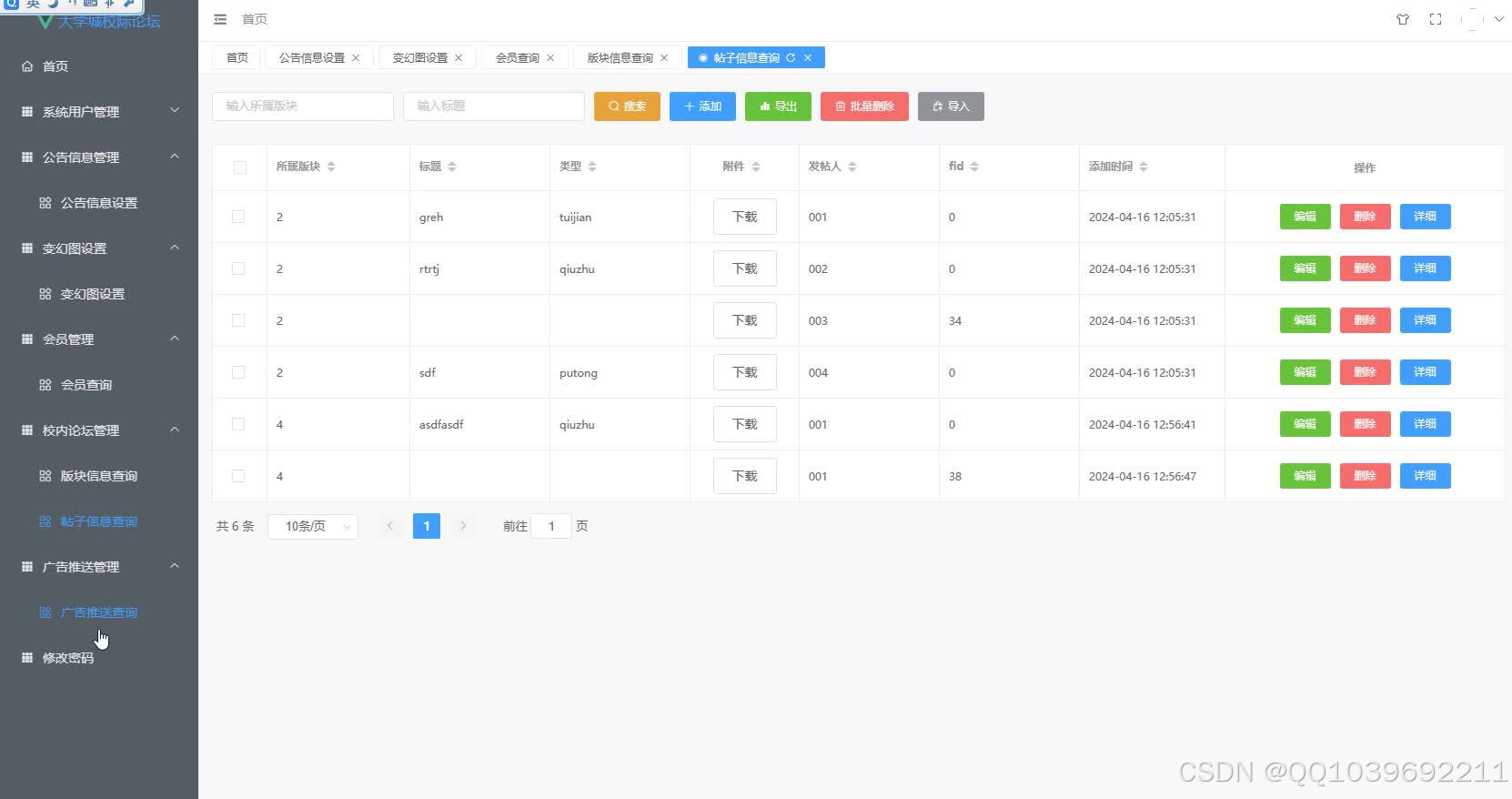Check the row with fid 34

[238, 320]
